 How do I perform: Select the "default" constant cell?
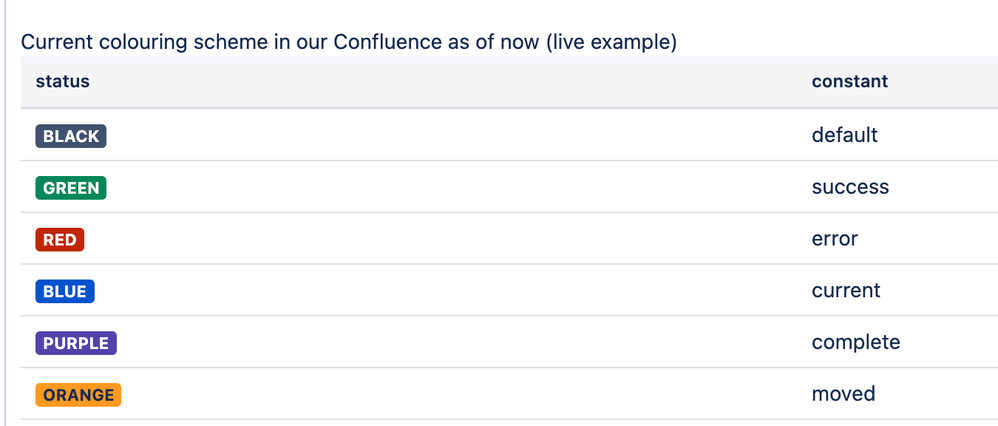[x=845, y=135]
